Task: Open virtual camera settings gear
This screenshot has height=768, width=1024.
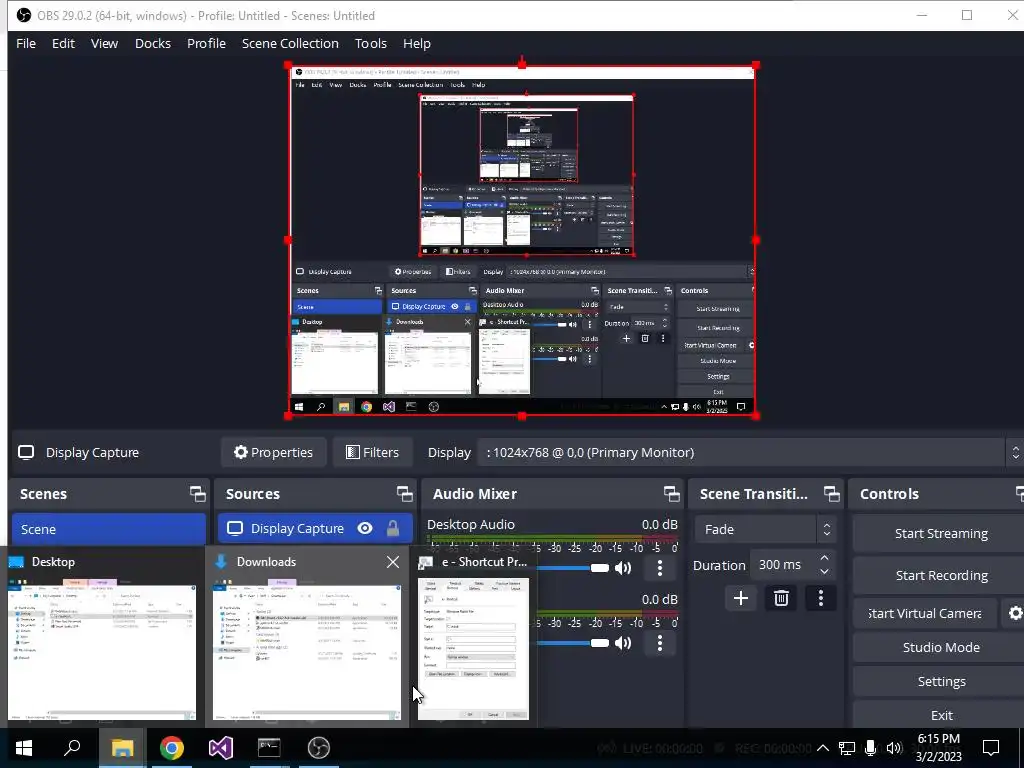Action: (1014, 613)
